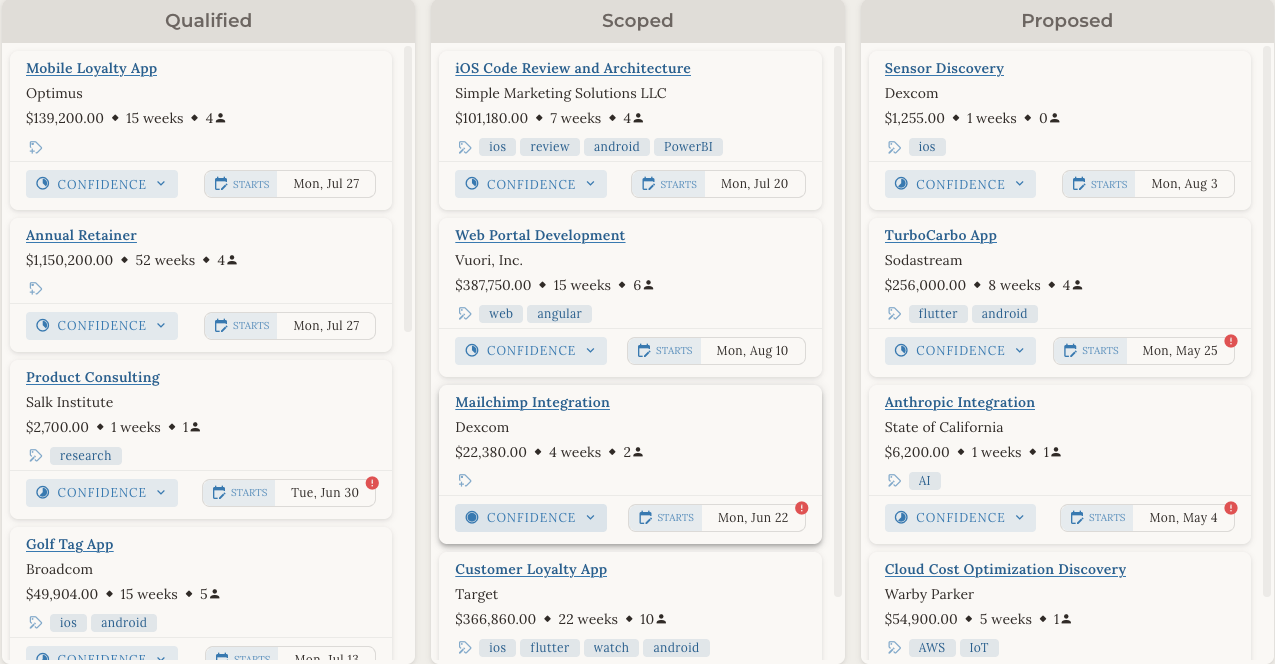Click start date Mon, Aug 10 field
Viewport: 1275px width, 664px height.
pyautogui.click(x=716, y=351)
